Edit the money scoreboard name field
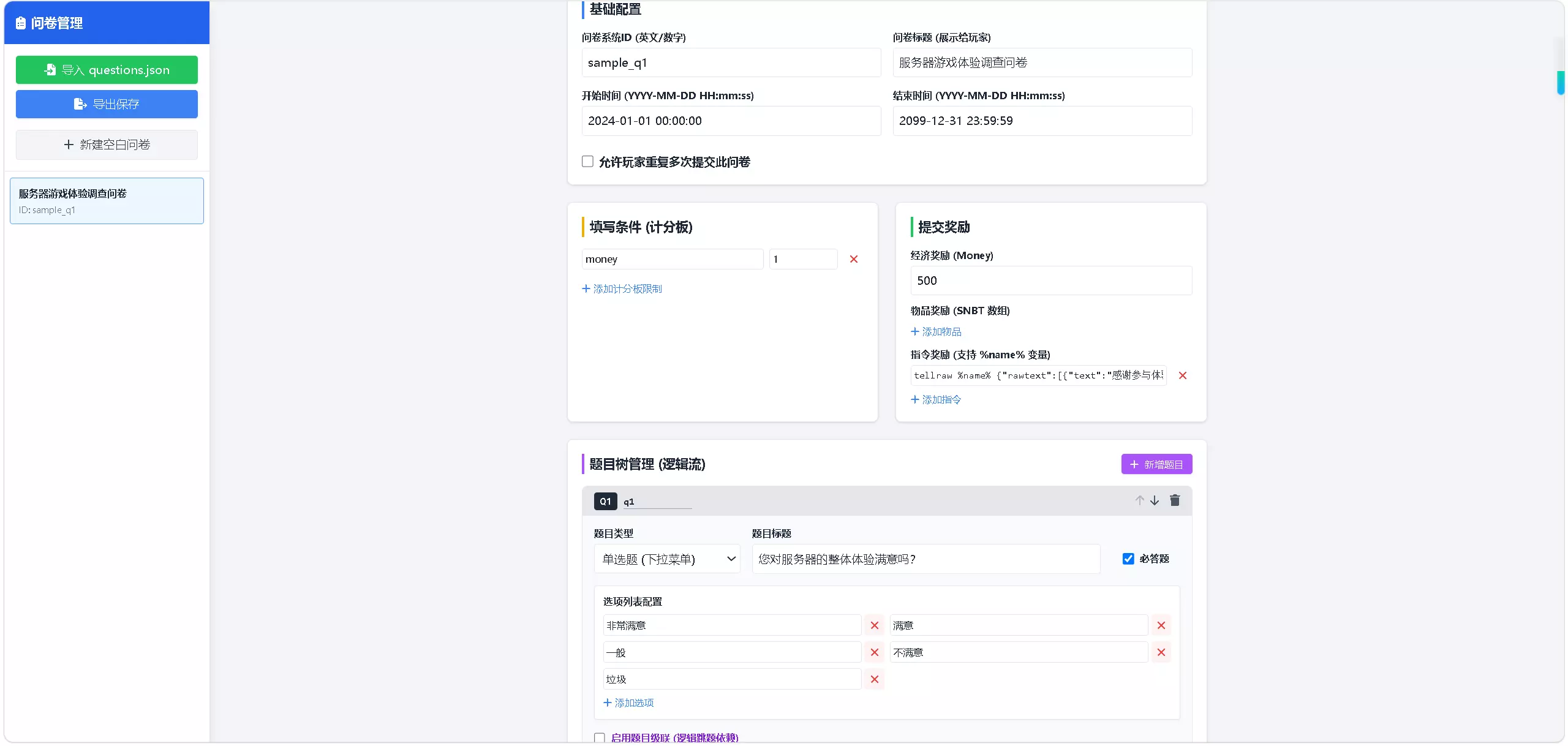 [673, 259]
